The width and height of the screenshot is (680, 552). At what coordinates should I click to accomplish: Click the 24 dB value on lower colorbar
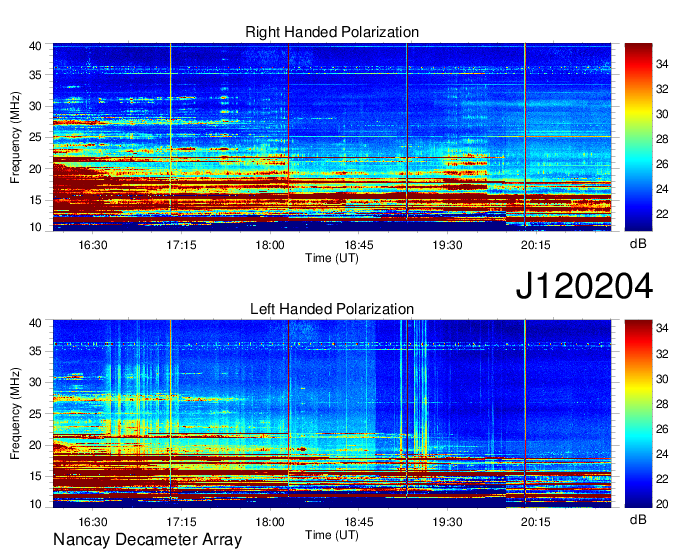tap(662, 454)
